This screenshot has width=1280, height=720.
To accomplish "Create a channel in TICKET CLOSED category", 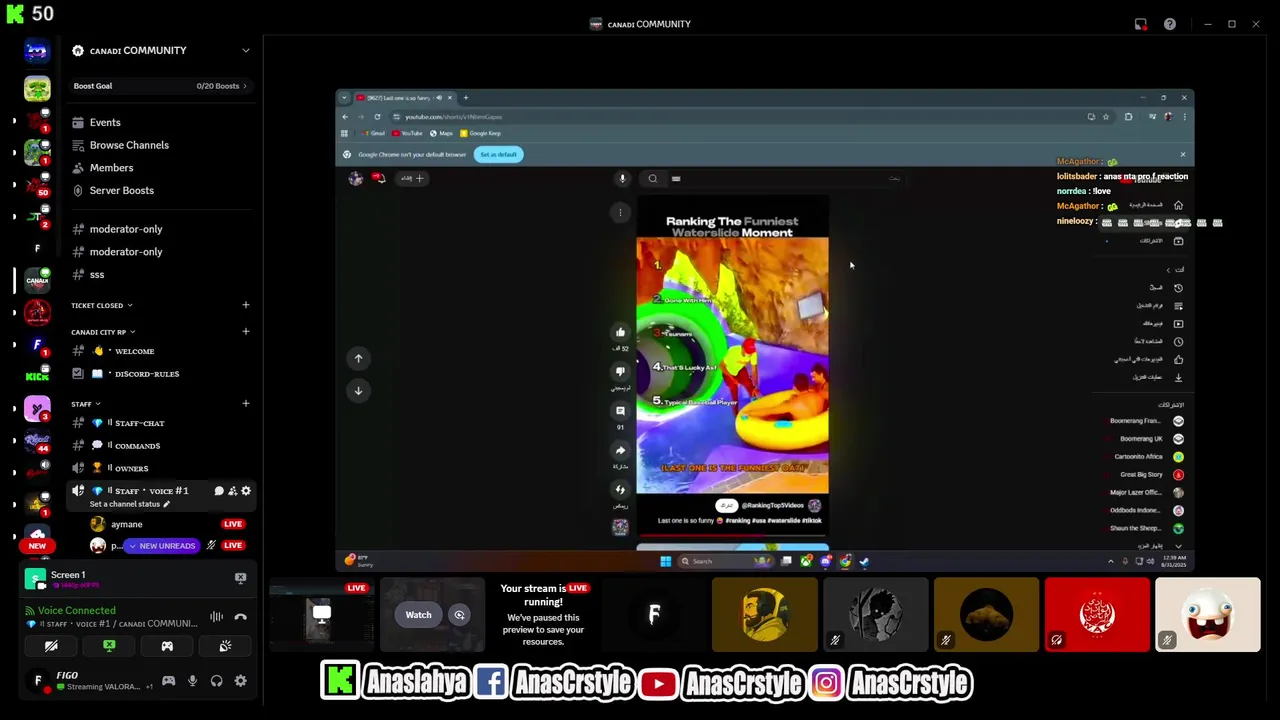I will (245, 305).
